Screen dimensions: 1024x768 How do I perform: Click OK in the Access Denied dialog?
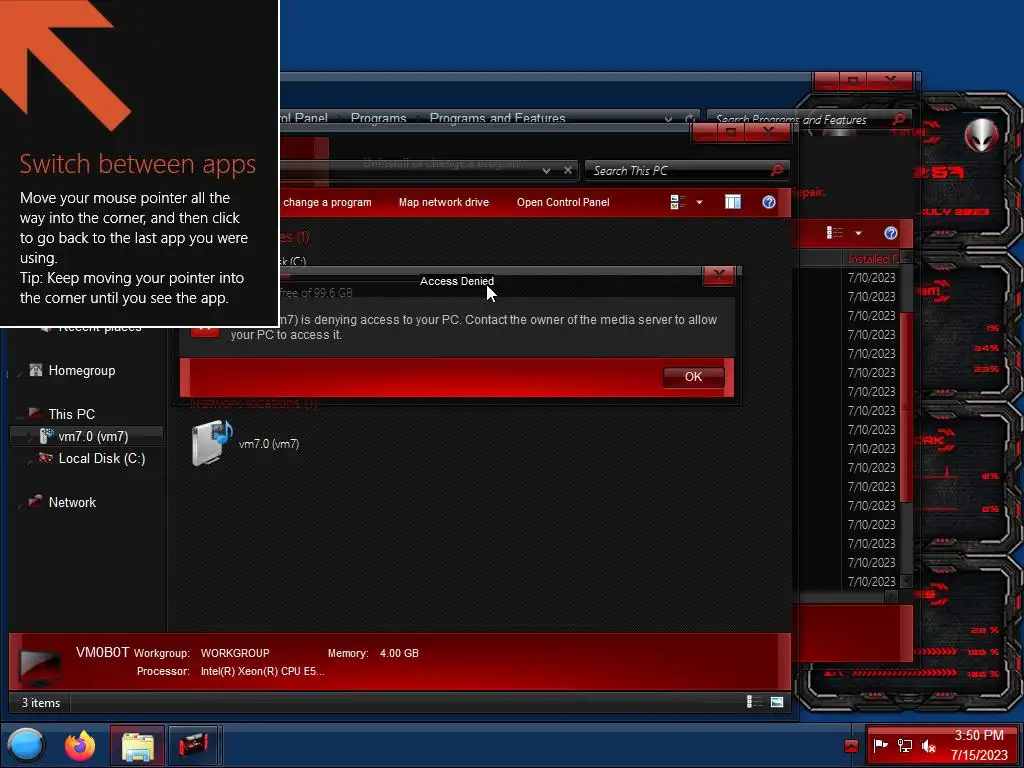[x=694, y=377]
